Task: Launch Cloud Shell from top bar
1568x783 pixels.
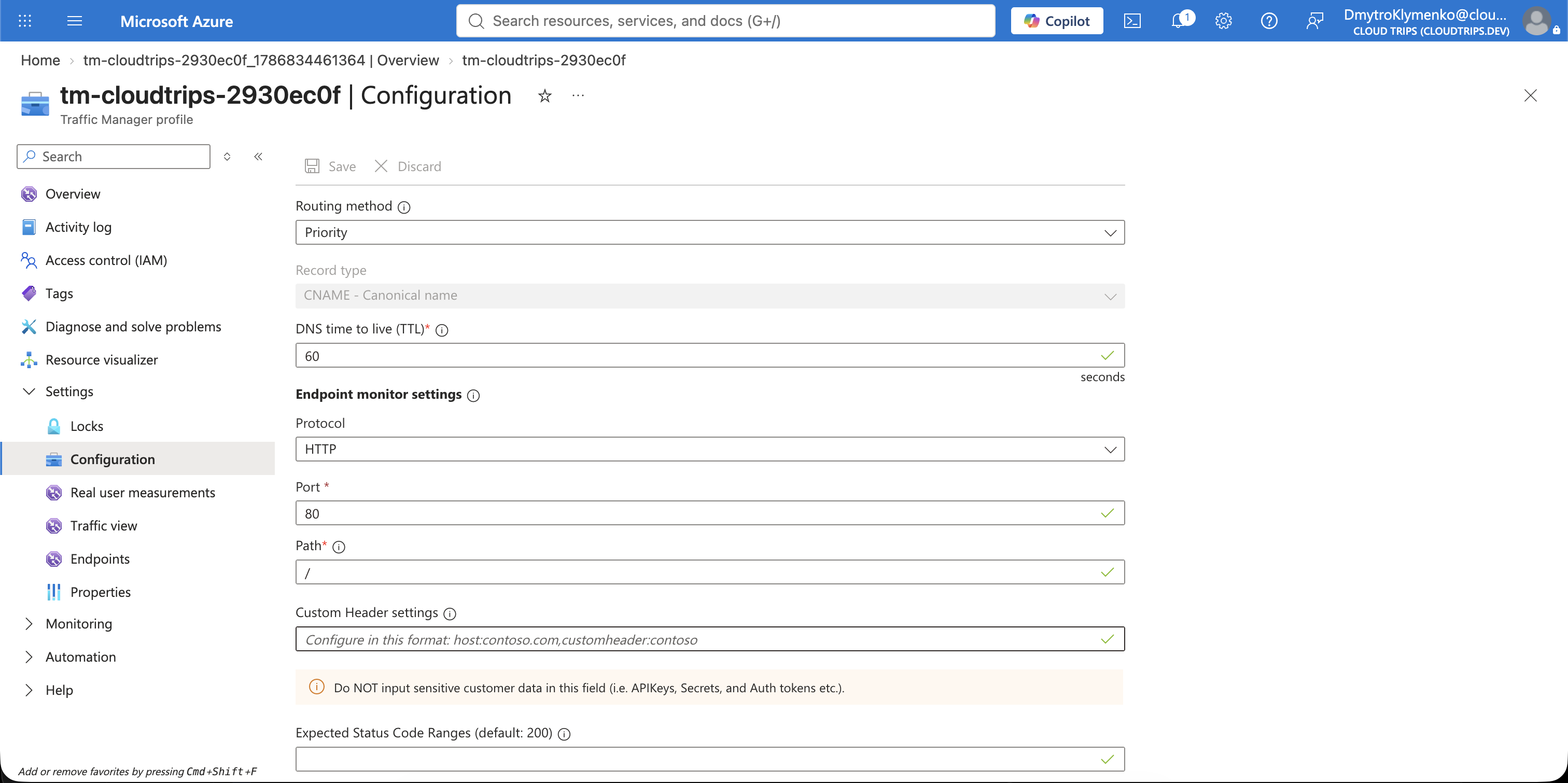Action: pyautogui.click(x=1132, y=21)
